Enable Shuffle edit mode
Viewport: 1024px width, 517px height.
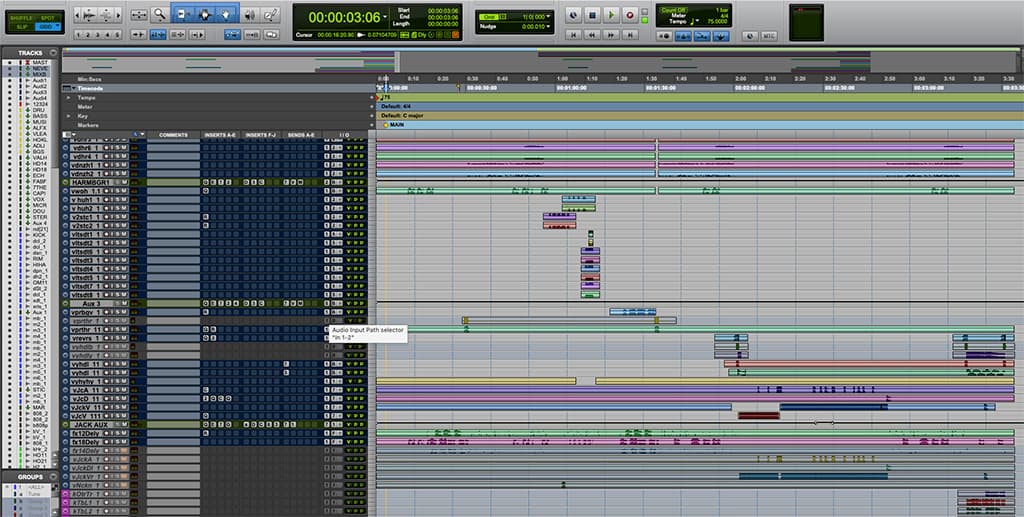pyautogui.click(x=21, y=18)
